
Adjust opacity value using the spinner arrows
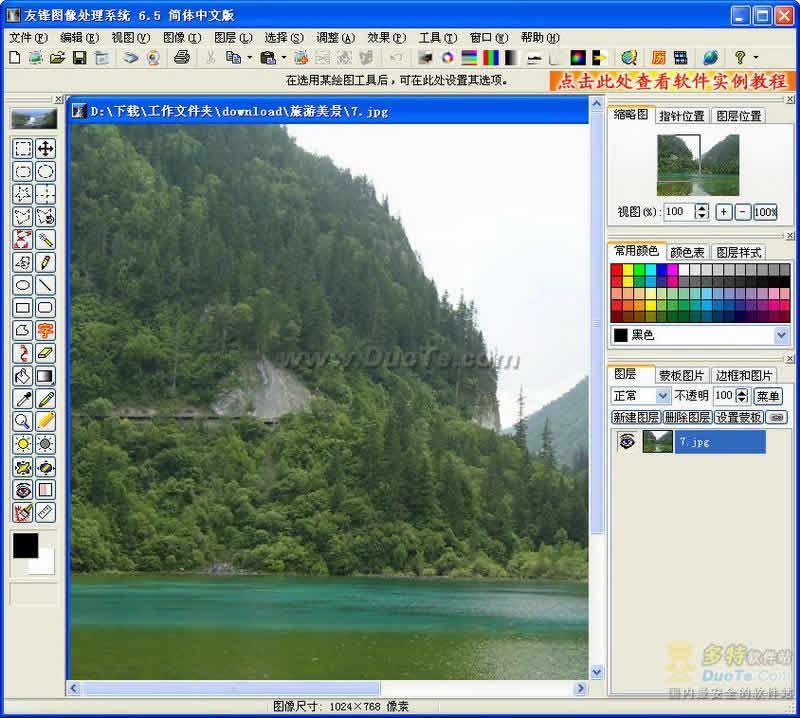pos(742,395)
